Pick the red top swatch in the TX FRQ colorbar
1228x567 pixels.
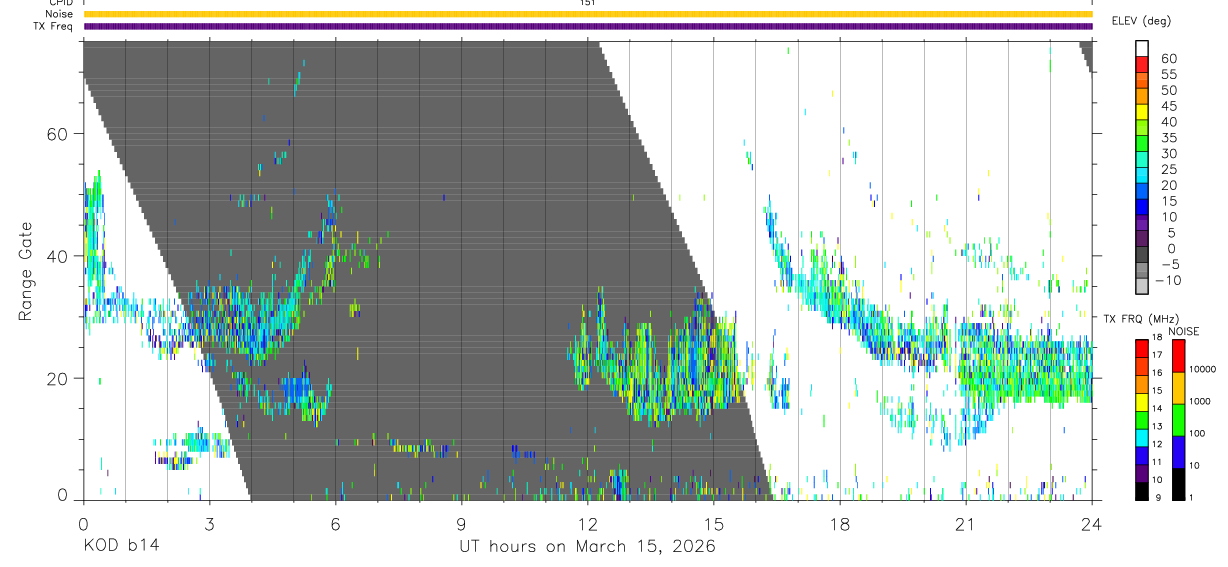(x=1142, y=349)
